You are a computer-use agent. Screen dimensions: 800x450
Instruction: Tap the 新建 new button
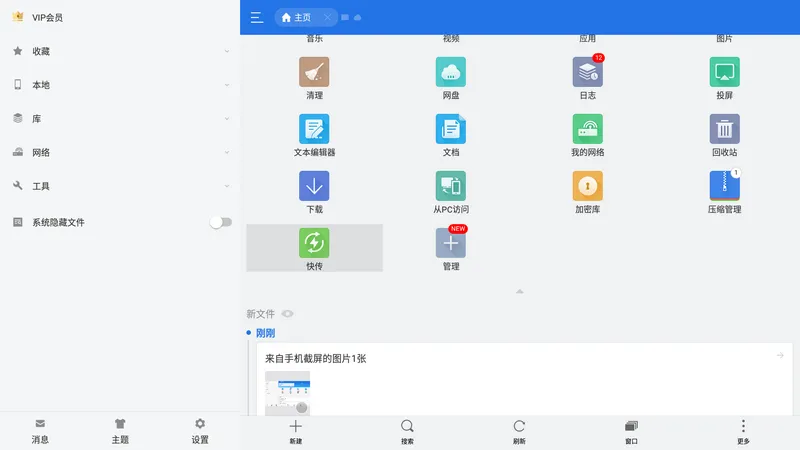295,432
